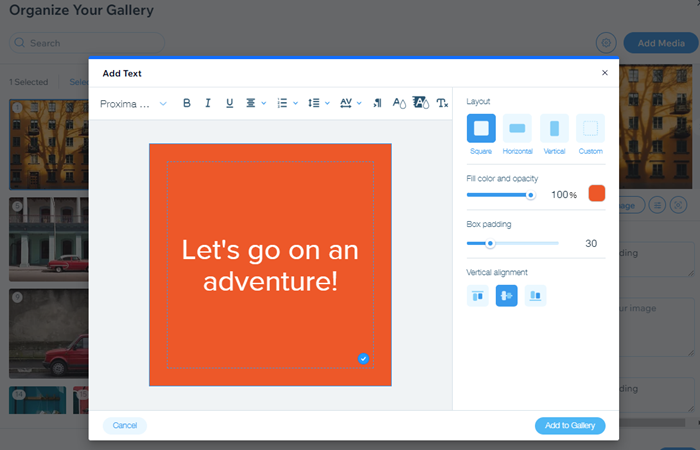Expand the line spacing dropdown arrow
Viewport: 700px width, 450px height.
(x=327, y=104)
